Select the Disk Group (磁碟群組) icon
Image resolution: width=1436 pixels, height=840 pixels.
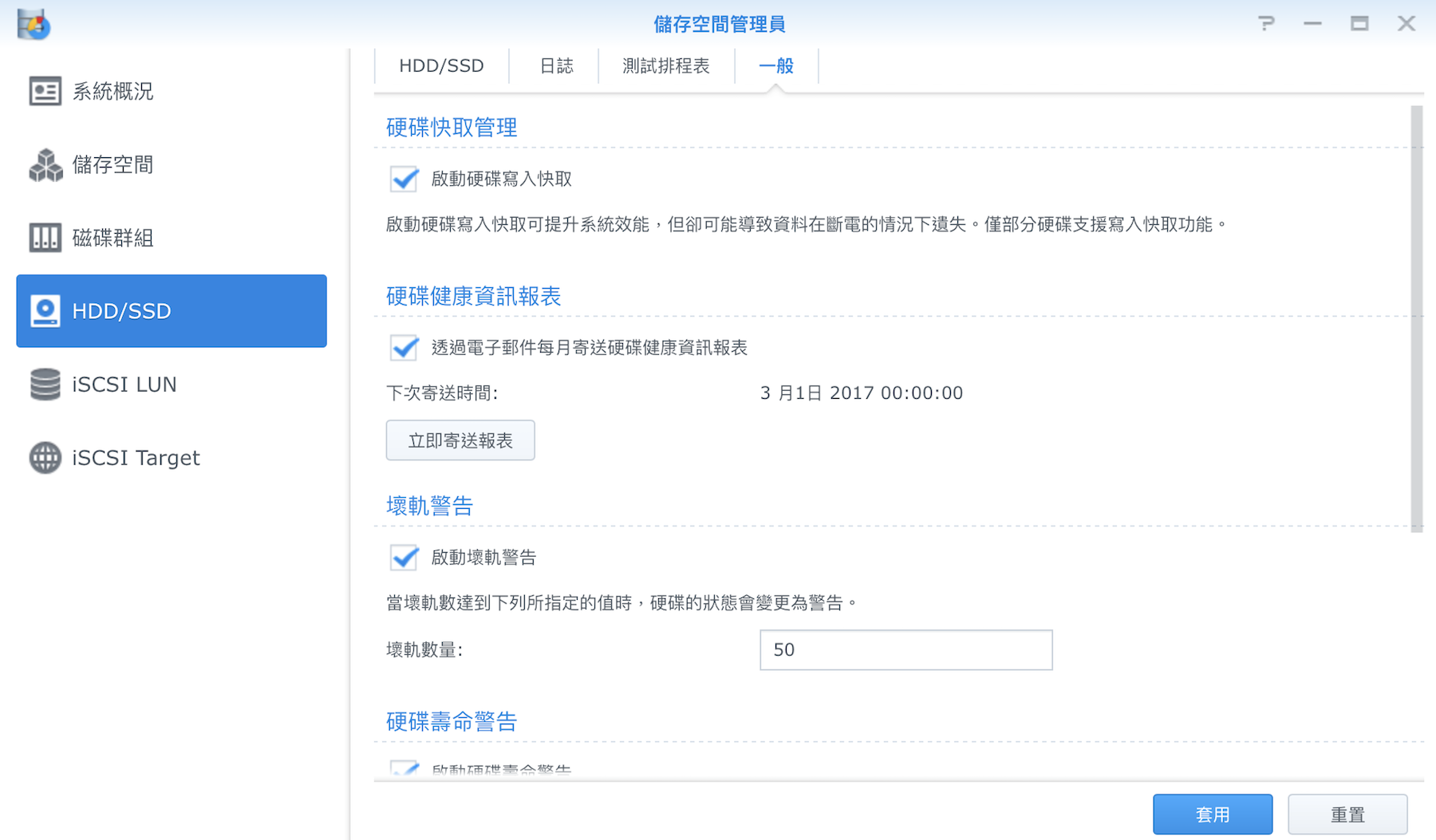point(45,238)
